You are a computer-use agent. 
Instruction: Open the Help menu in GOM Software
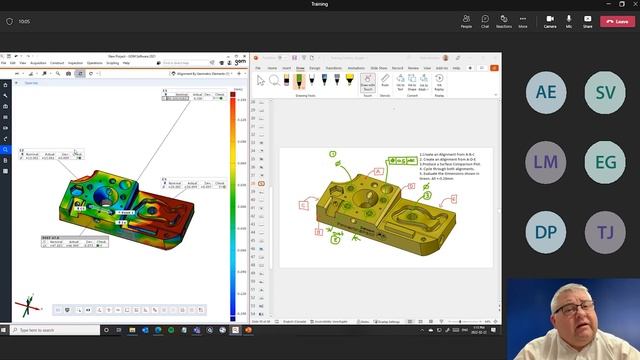coord(126,63)
